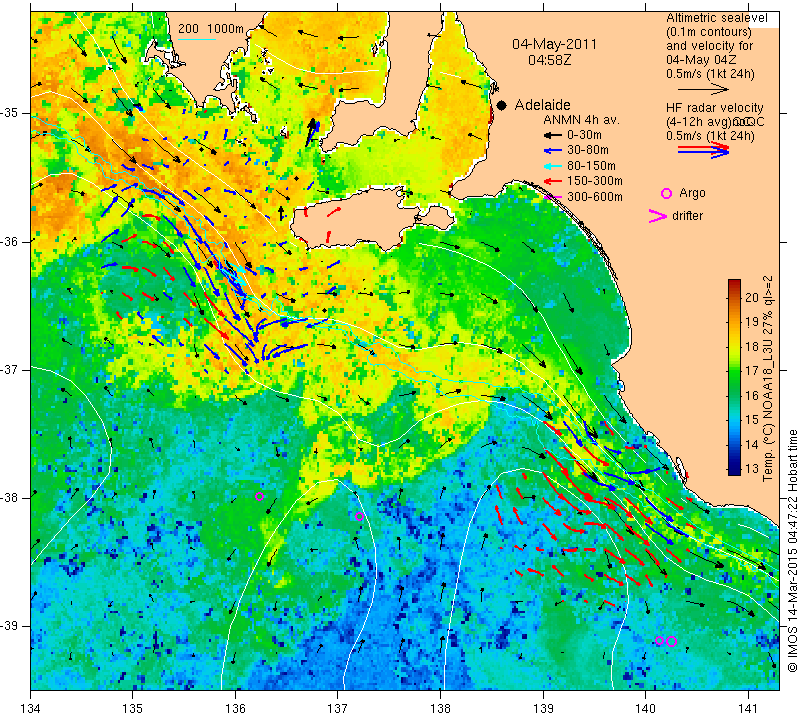This screenshot has width=800, height=720.
Task: Click the '04-May-2011' date text
Action: [x=554, y=44]
